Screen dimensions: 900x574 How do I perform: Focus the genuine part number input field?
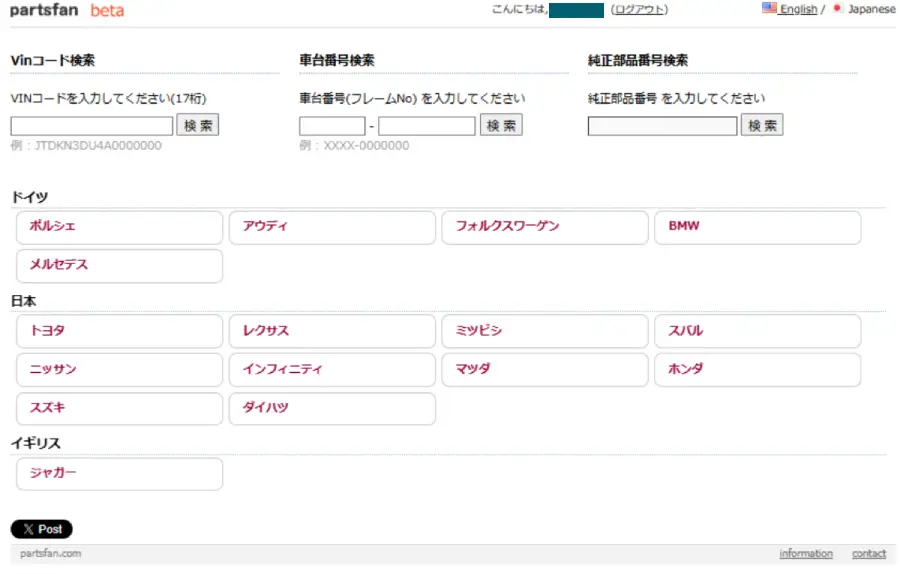pyautogui.click(x=662, y=126)
